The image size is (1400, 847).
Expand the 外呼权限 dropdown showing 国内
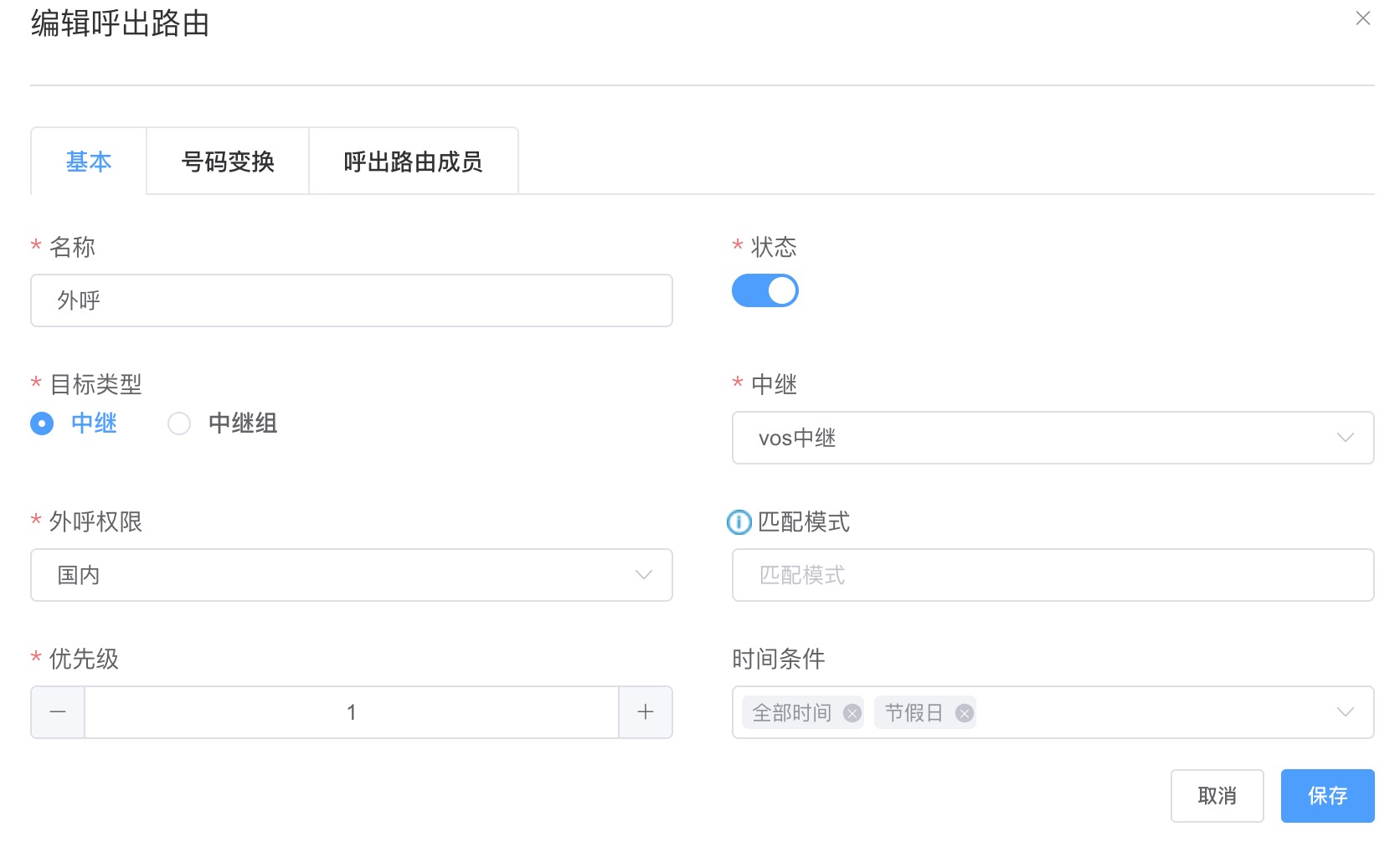click(x=351, y=575)
